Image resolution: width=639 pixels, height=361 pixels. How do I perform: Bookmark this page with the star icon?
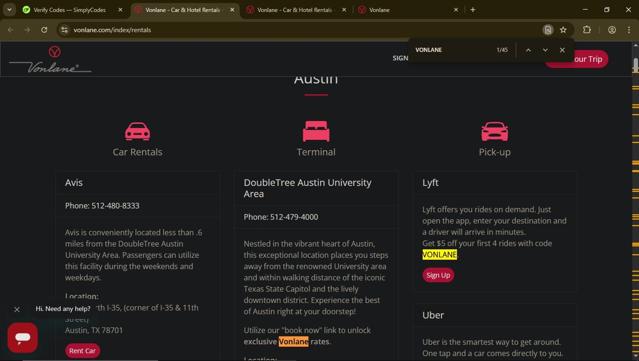point(563,30)
